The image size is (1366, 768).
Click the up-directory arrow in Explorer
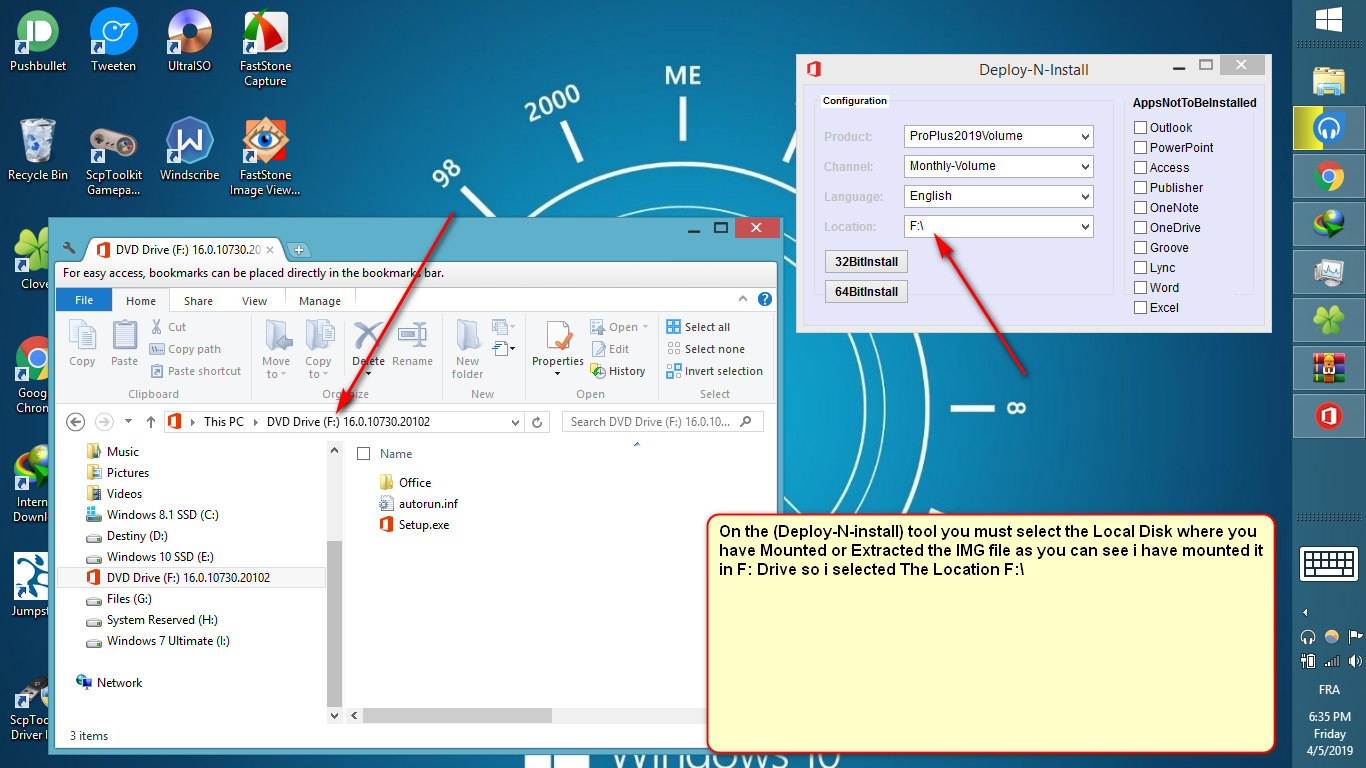tap(150, 422)
